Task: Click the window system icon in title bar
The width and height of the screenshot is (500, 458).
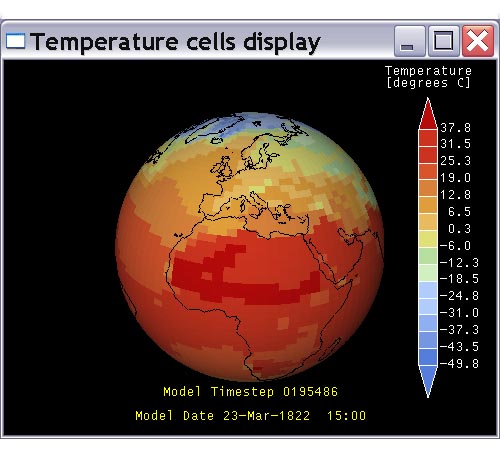Action: click(15, 41)
